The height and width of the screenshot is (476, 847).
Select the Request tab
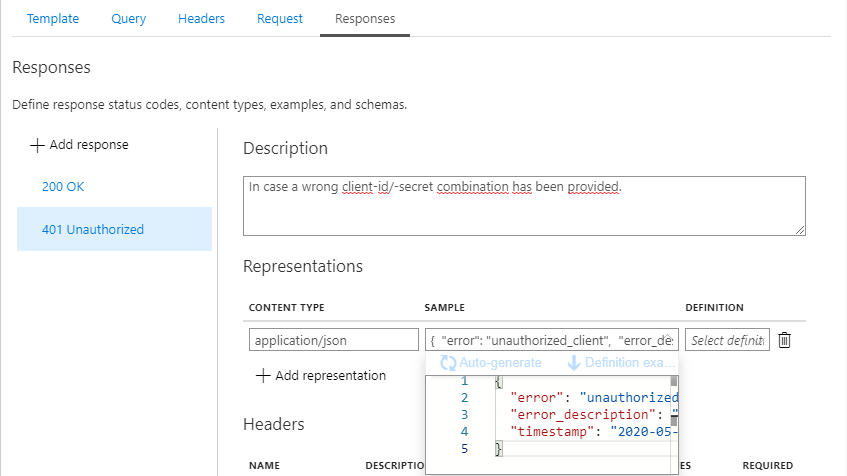(x=280, y=18)
